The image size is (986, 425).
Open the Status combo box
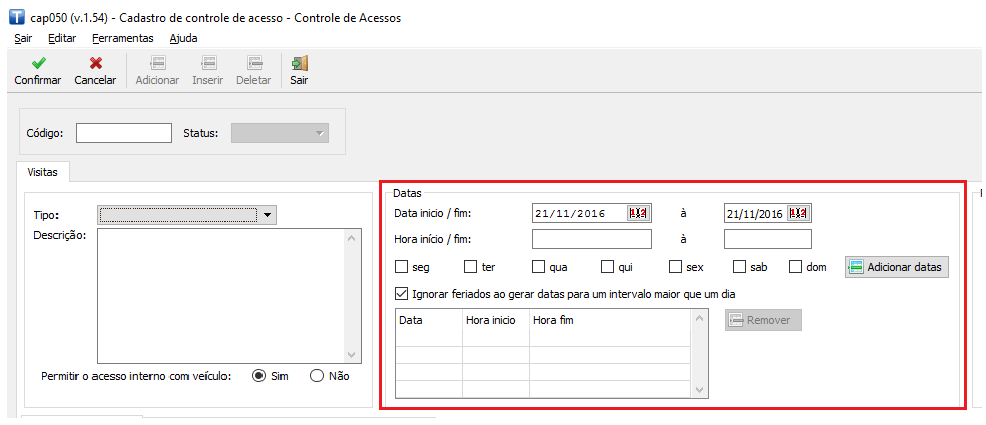319,133
